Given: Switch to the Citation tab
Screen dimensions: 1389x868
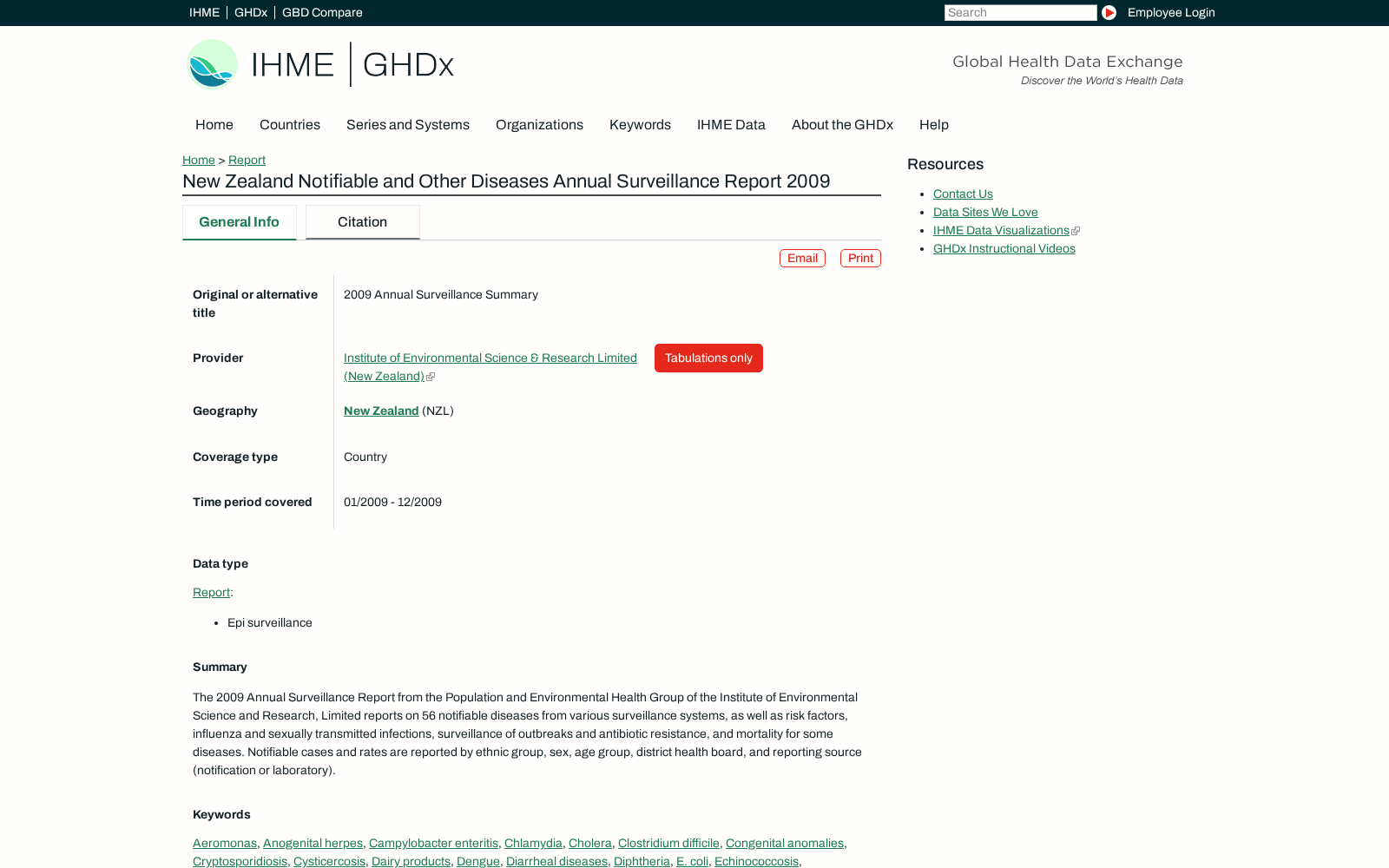Looking at the screenshot, I should point(362,222).
